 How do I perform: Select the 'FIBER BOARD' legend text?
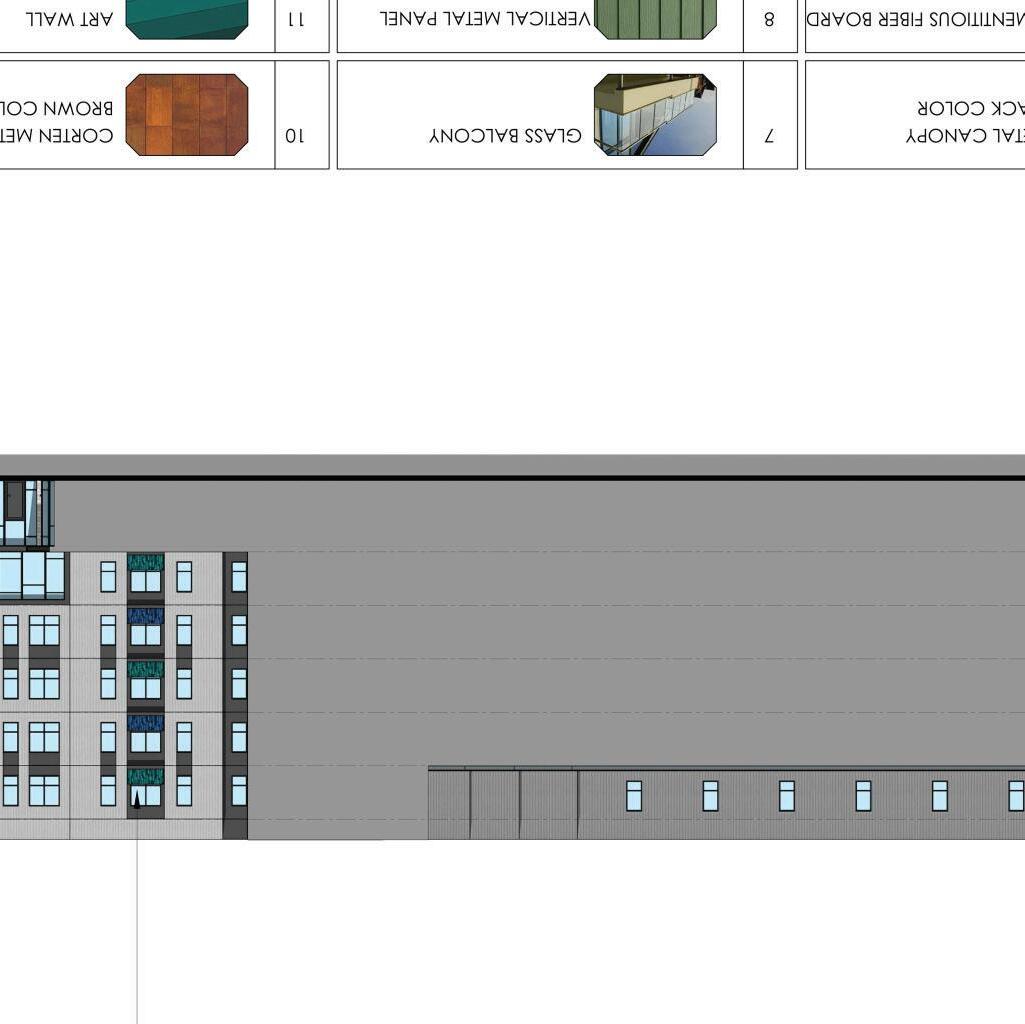click(863, 19)
